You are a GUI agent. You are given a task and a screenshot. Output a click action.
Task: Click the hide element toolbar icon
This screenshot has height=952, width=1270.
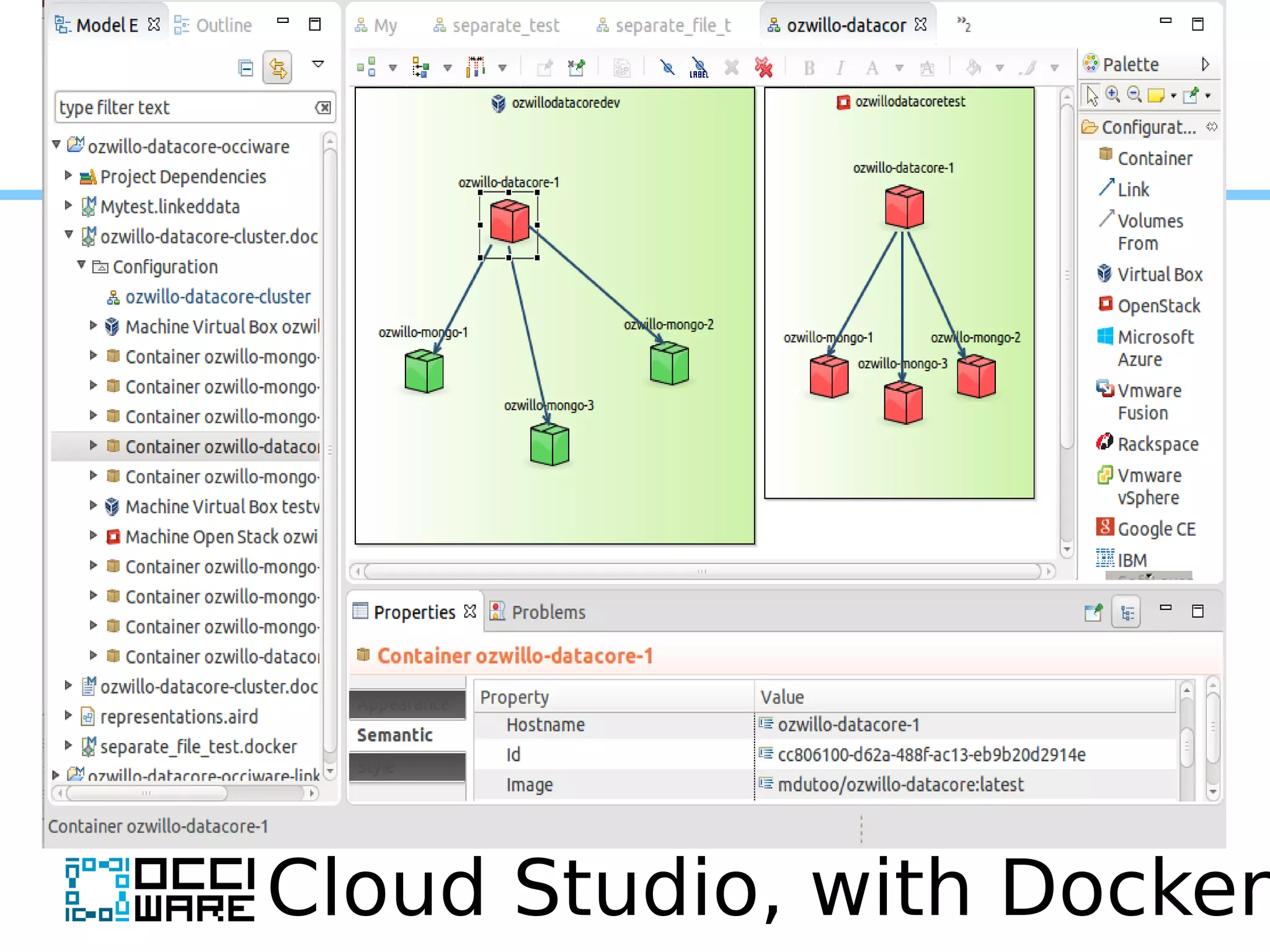point(668,67)
